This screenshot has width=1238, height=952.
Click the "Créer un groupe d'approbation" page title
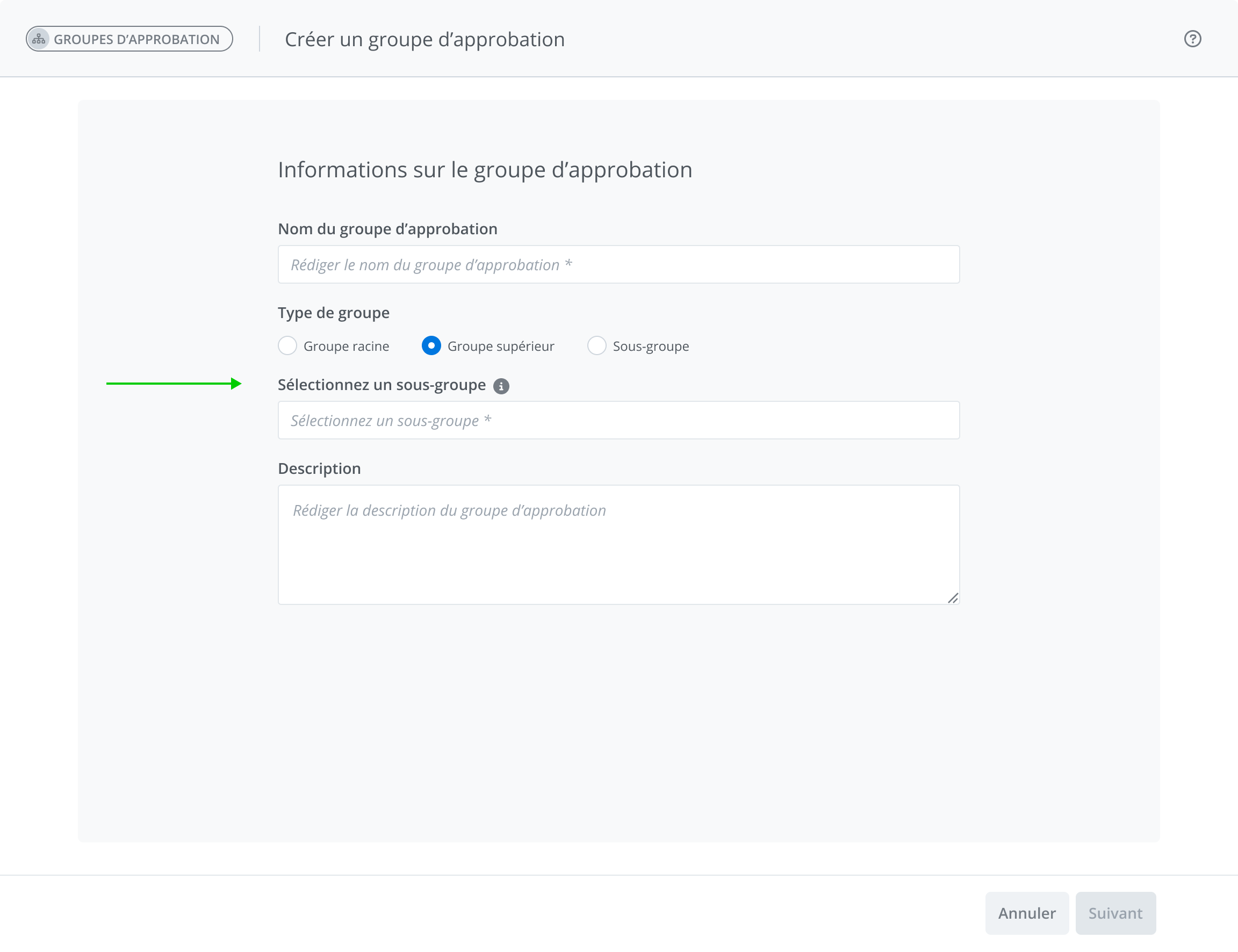424,40
